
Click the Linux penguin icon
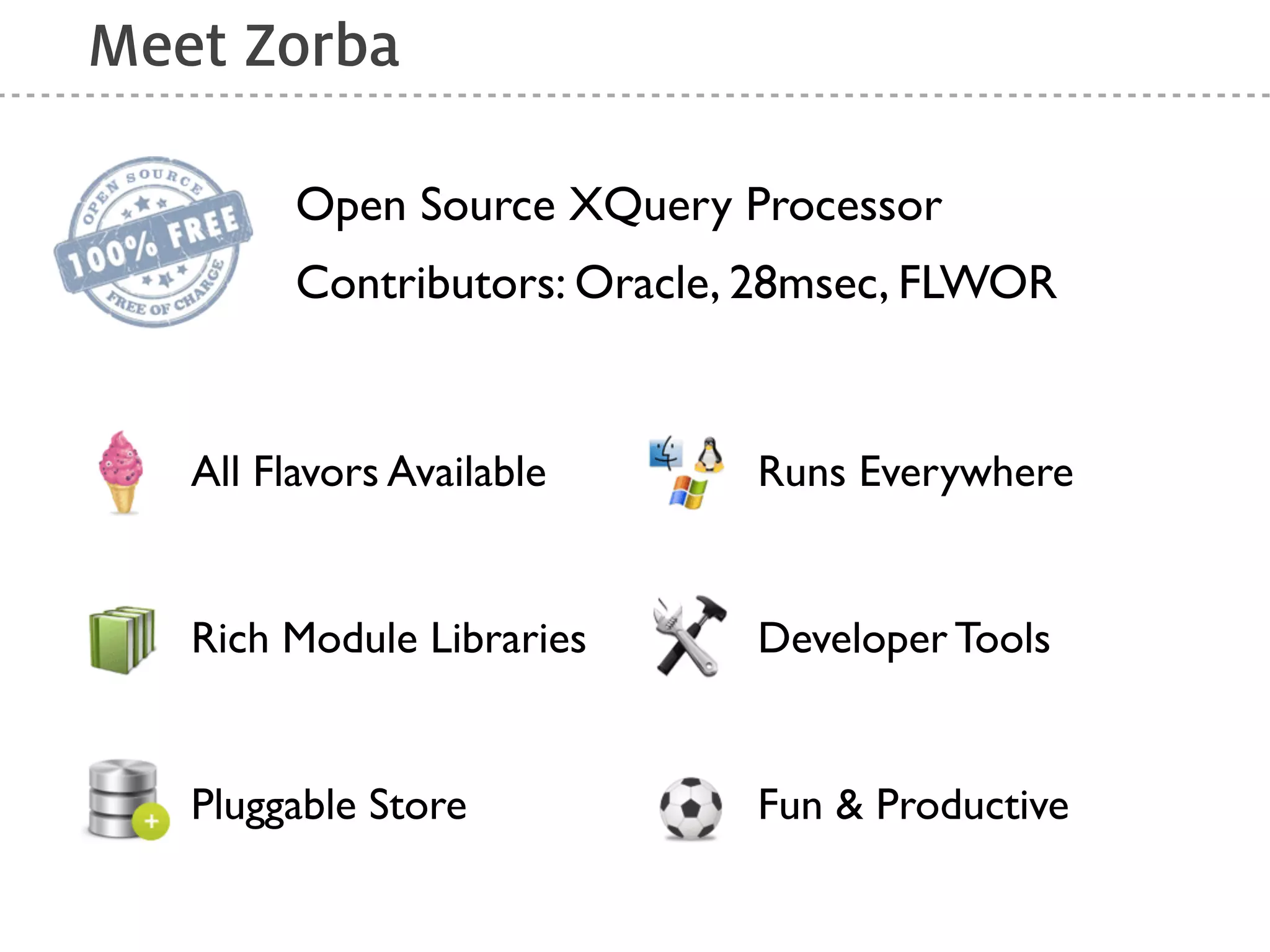coord(709,454)
